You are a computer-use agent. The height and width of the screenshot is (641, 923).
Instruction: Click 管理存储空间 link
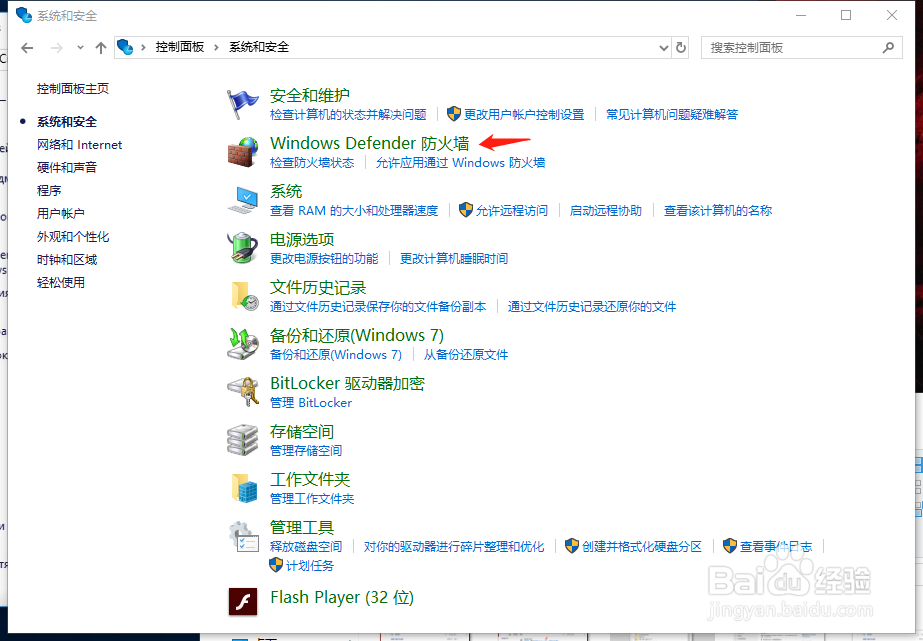[306, 450]
